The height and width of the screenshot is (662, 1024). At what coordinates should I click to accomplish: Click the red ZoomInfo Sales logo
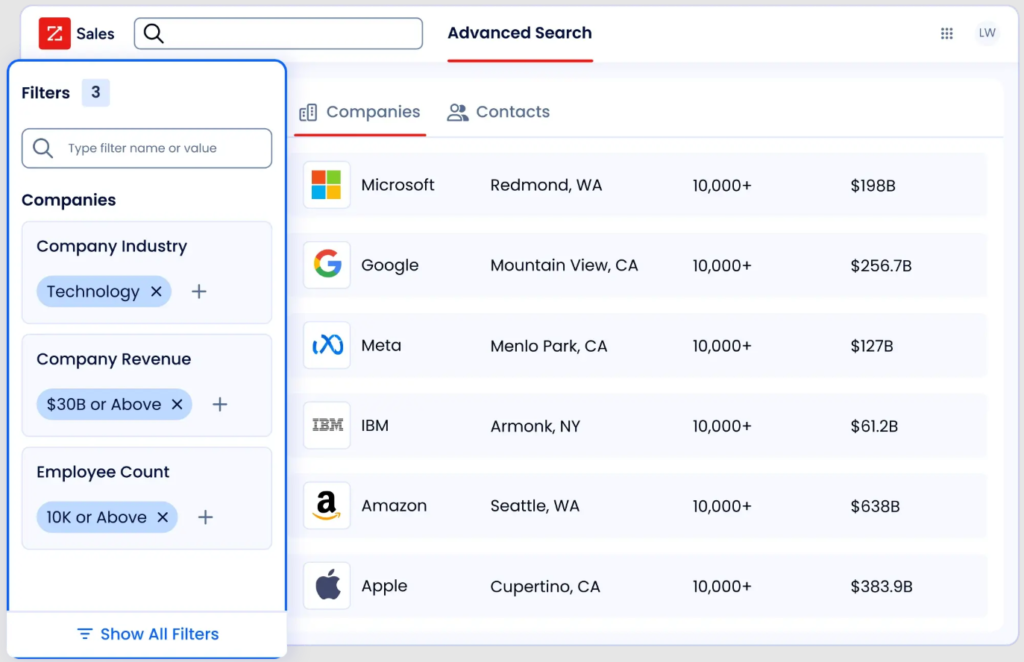pos(54,33)
